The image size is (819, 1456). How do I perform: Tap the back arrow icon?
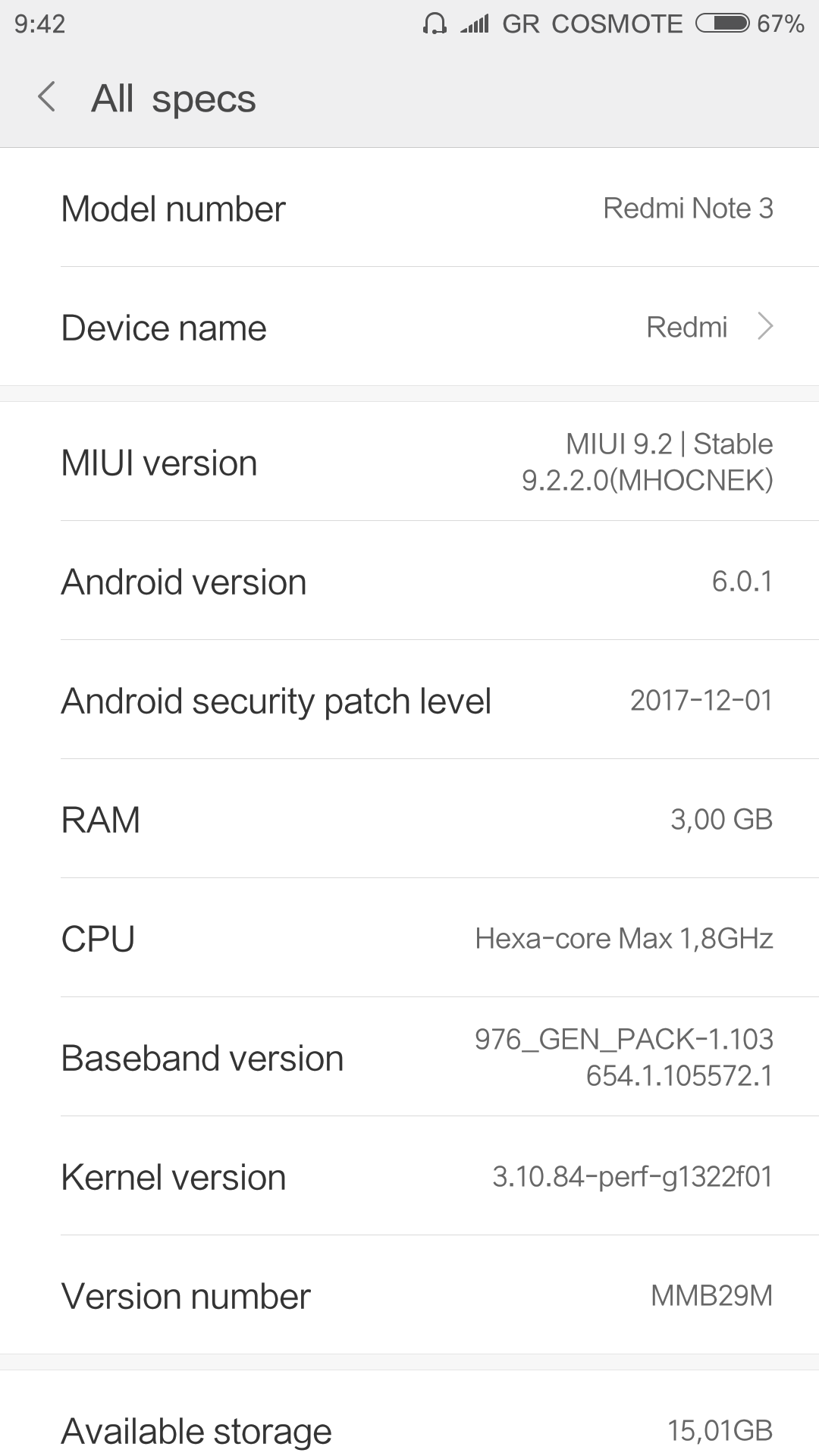[x=47, y=98]
